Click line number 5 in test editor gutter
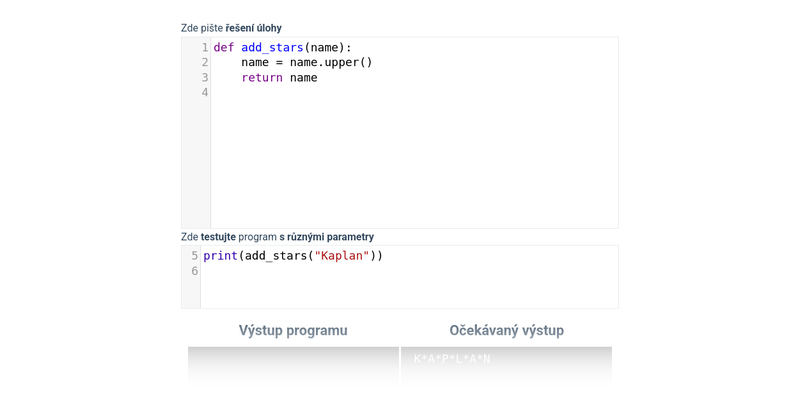Viewport: 800px width, 400px height. (194, 256)
